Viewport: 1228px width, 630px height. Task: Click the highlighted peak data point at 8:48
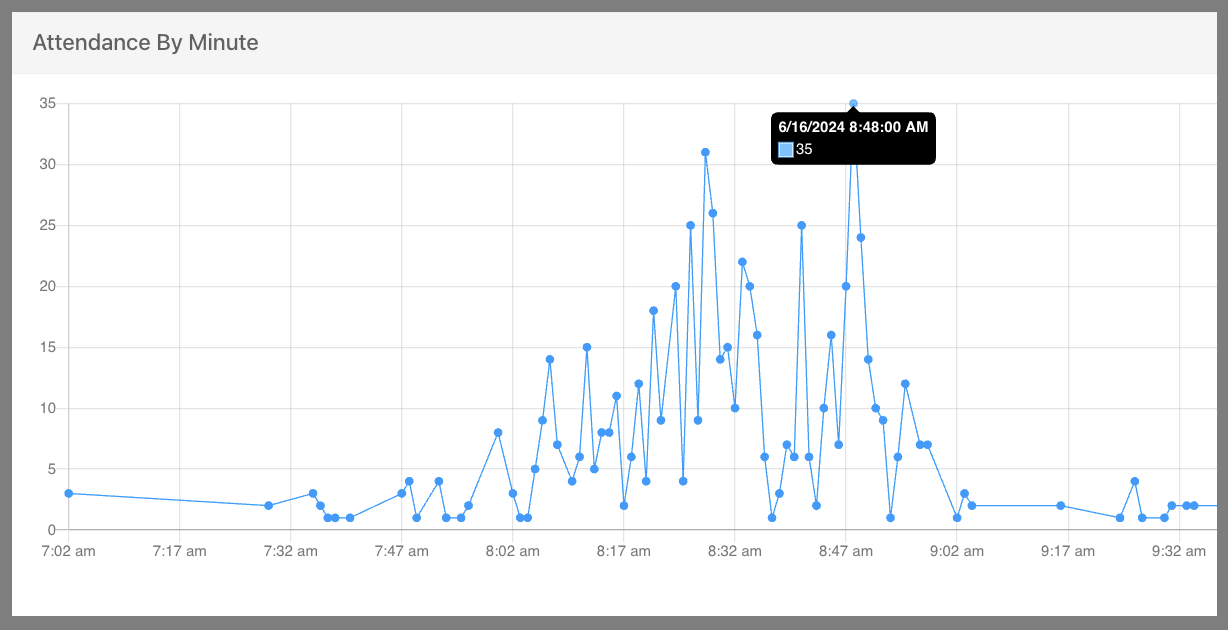pyautogui.click(x=853, y=102)
